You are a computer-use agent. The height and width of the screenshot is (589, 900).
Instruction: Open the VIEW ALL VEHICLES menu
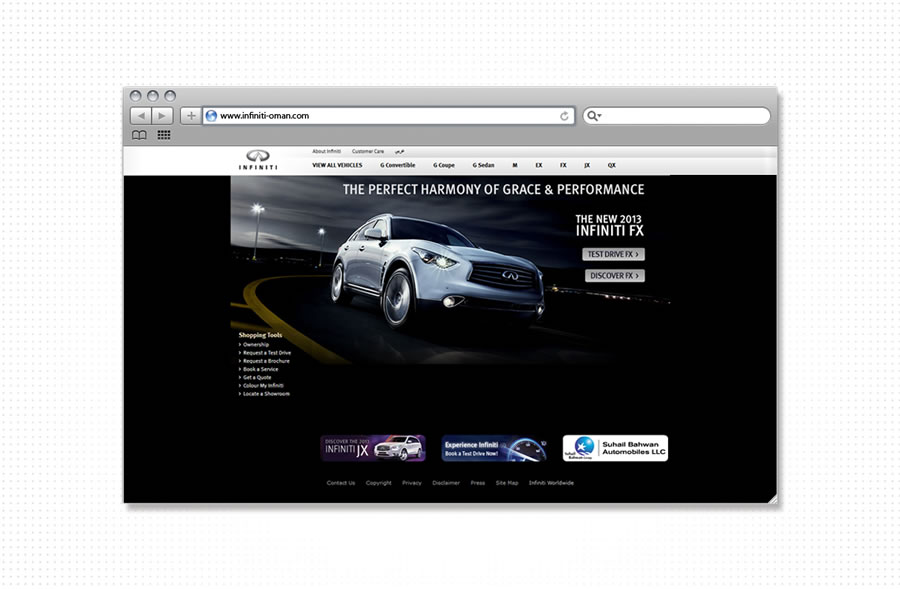point(338,165)
